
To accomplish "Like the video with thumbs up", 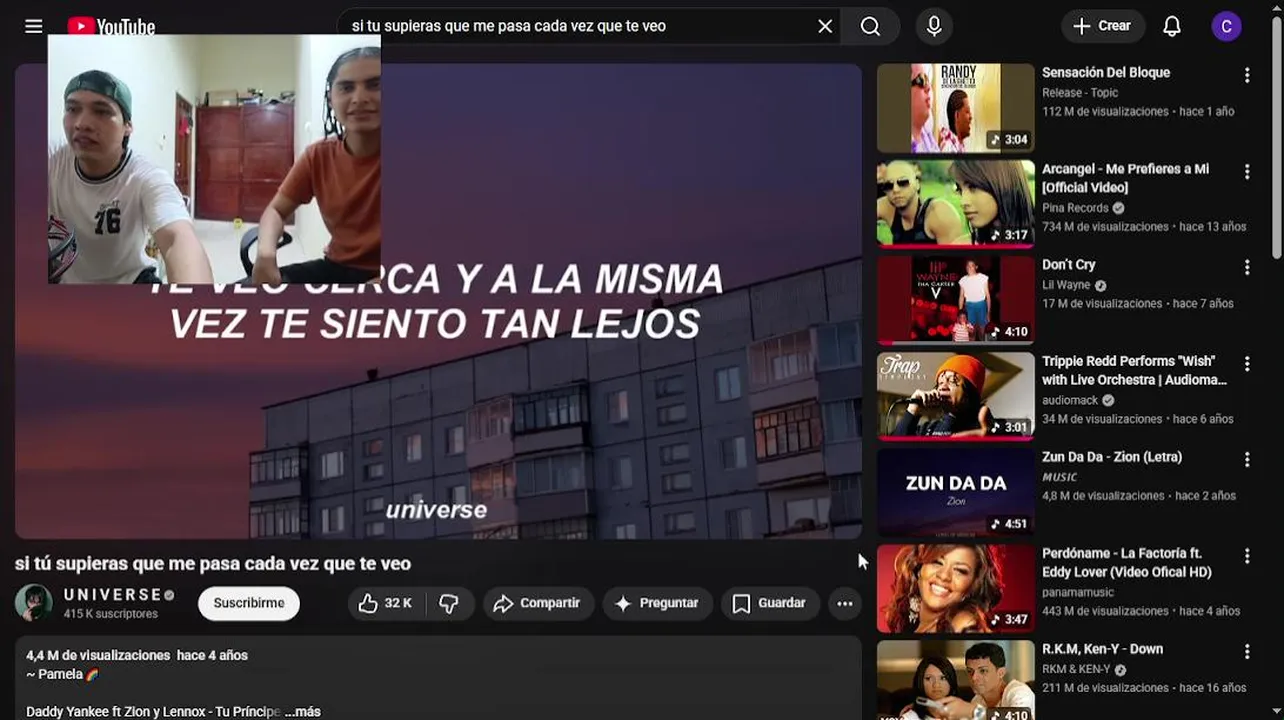I will 385,603.
